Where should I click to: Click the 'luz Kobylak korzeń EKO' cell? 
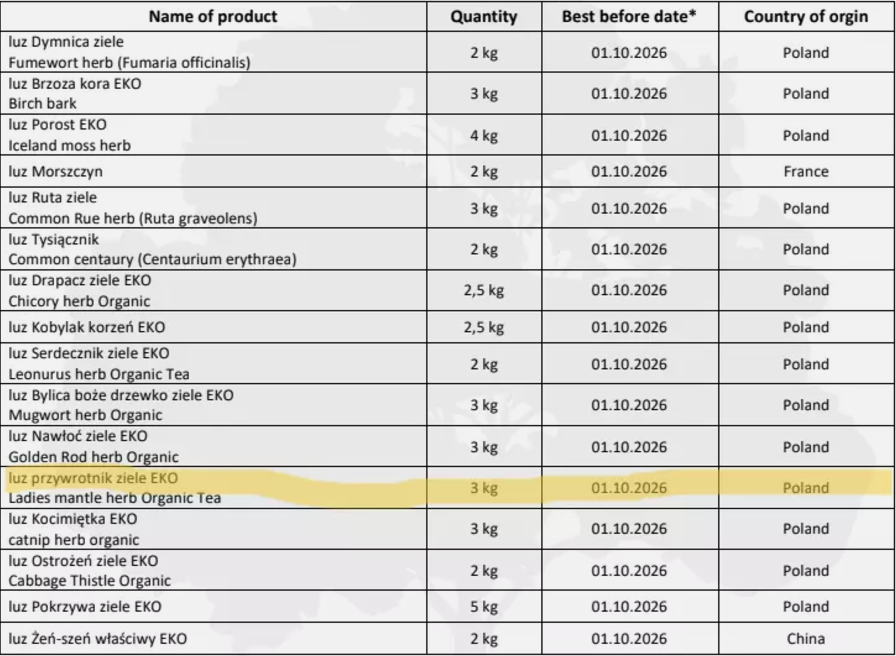tap(213, 327)
